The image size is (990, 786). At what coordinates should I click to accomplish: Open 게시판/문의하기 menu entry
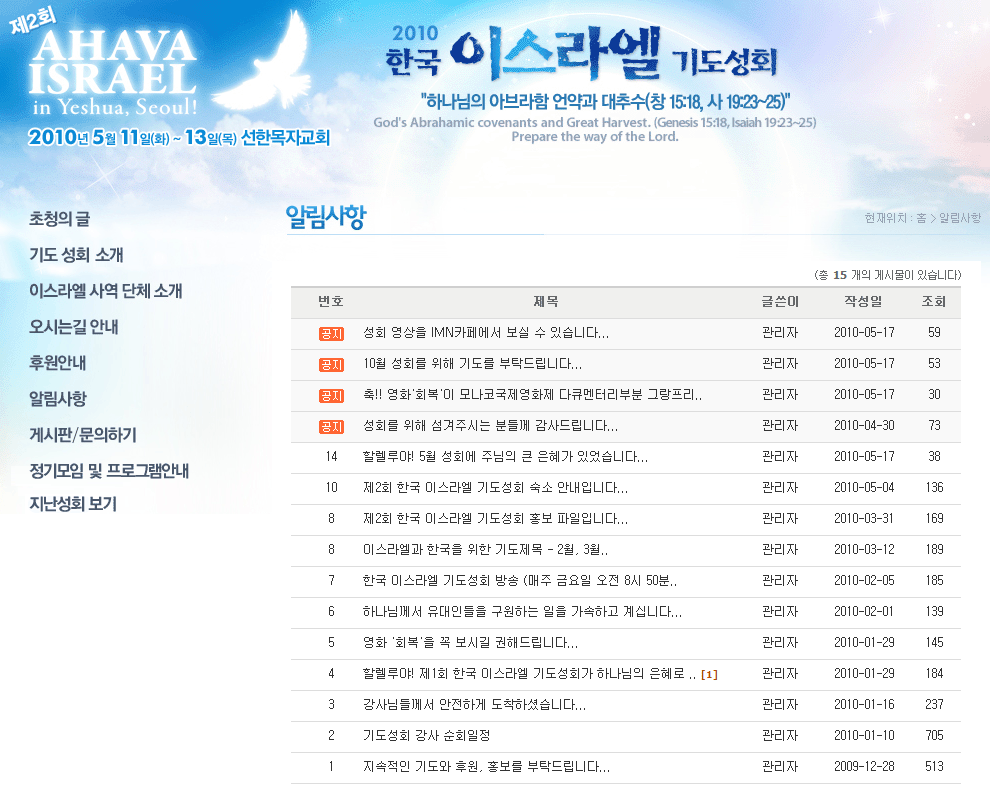click(83, 435)
